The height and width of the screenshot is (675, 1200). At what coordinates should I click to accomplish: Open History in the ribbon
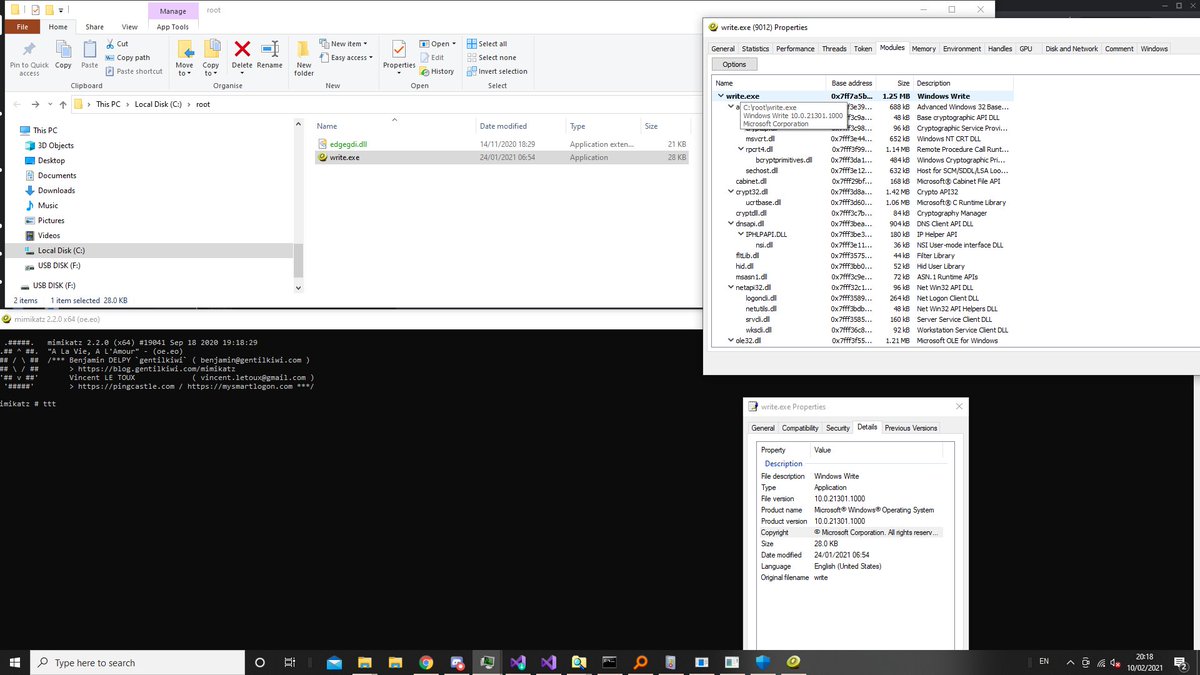tap(437, 71)
